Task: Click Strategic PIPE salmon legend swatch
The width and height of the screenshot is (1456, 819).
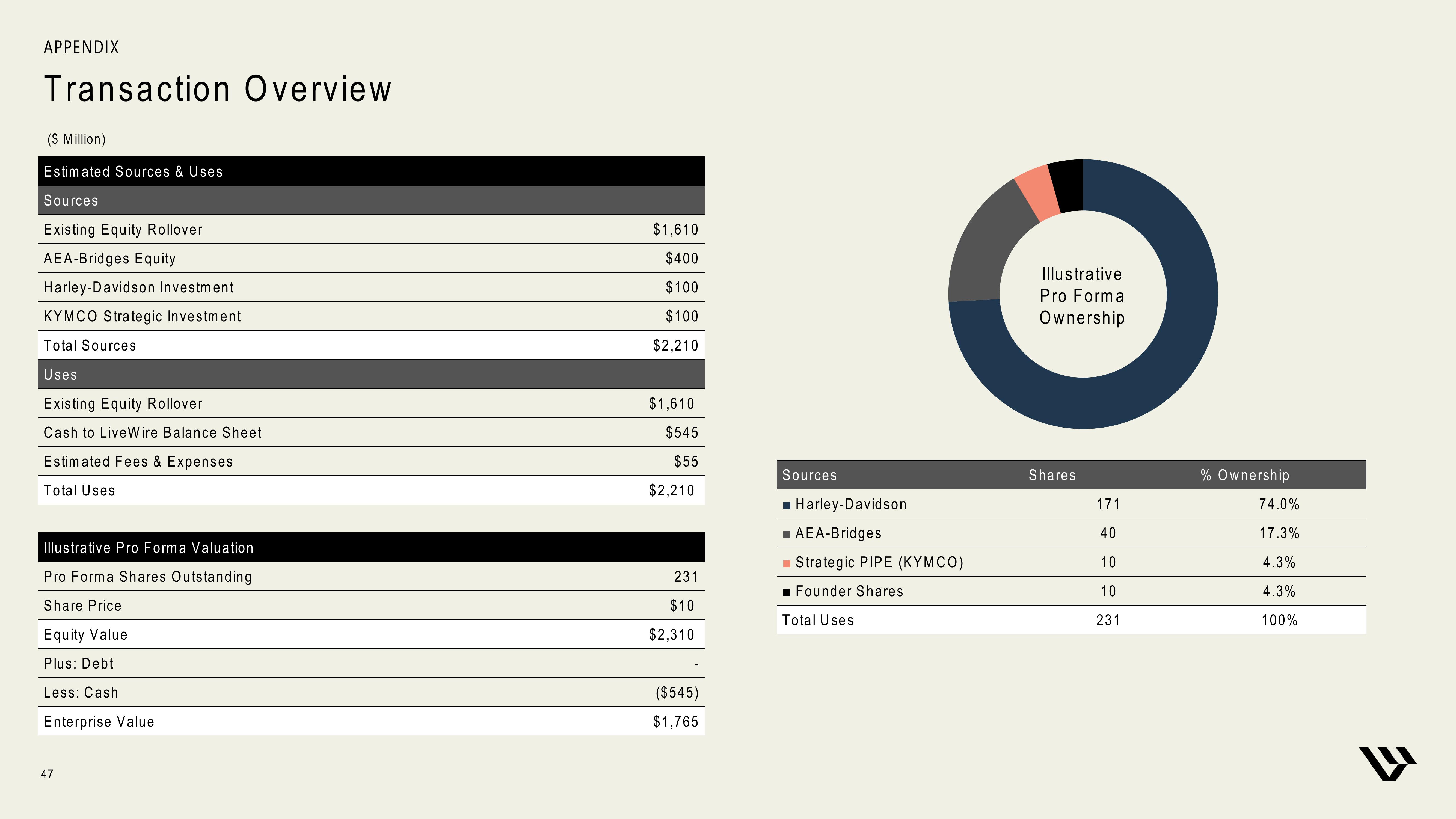Action: click(786, 563)
